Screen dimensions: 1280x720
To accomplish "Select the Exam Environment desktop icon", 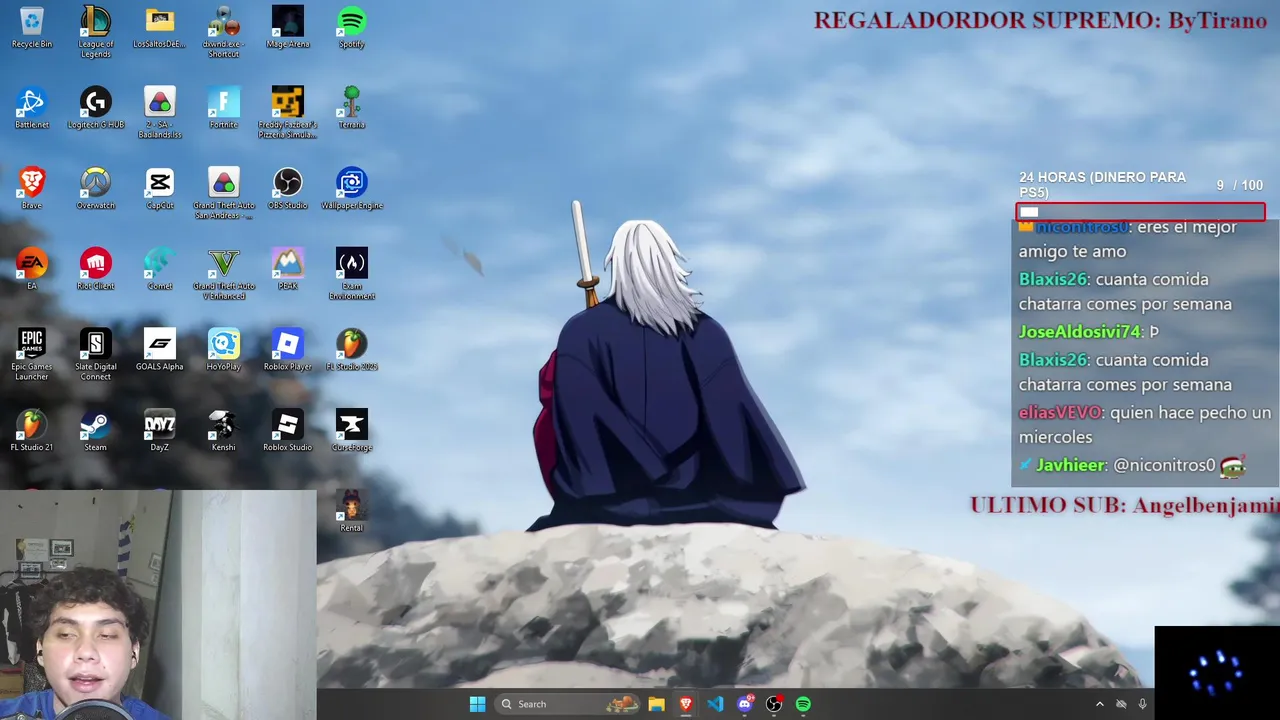I will click(x=352, y=274).
